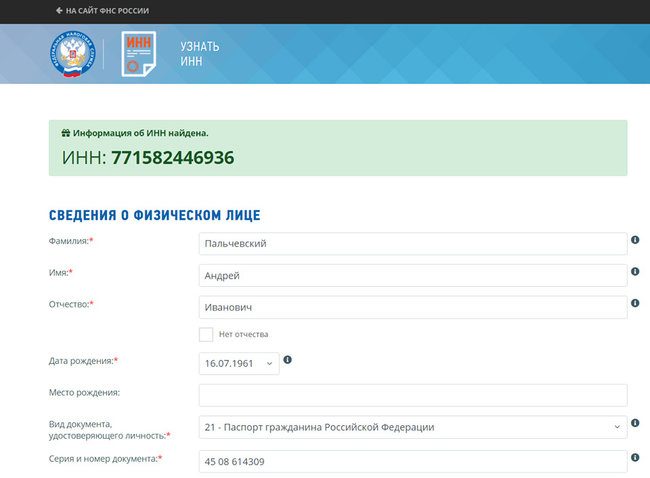Click the info icon beside the birth date

tap(288, 360)
